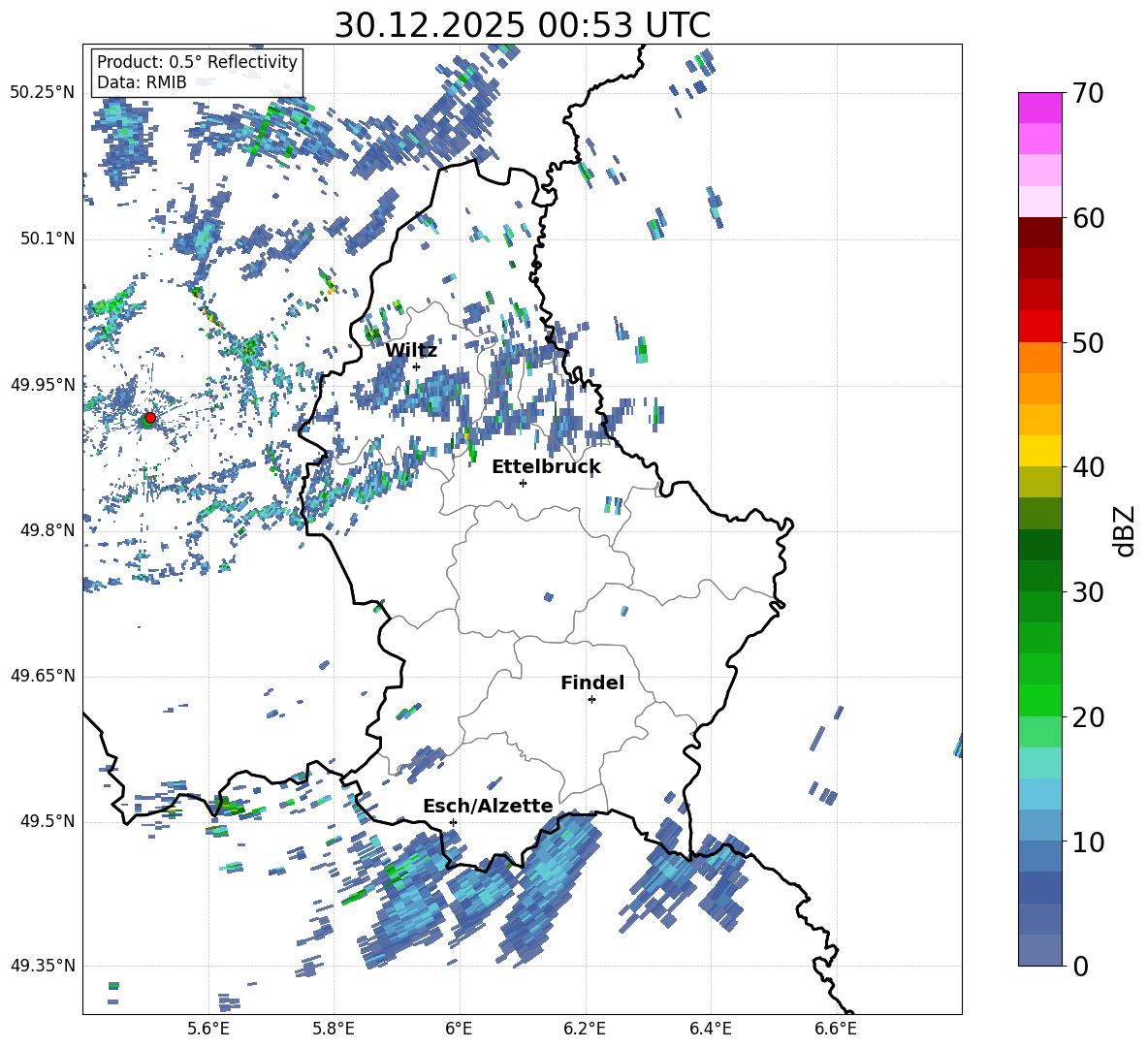The height and width of the screenshot is (1048, 1148).
Task: Click the bright green colorbar swatch above 20
Action: point(1039,700)
